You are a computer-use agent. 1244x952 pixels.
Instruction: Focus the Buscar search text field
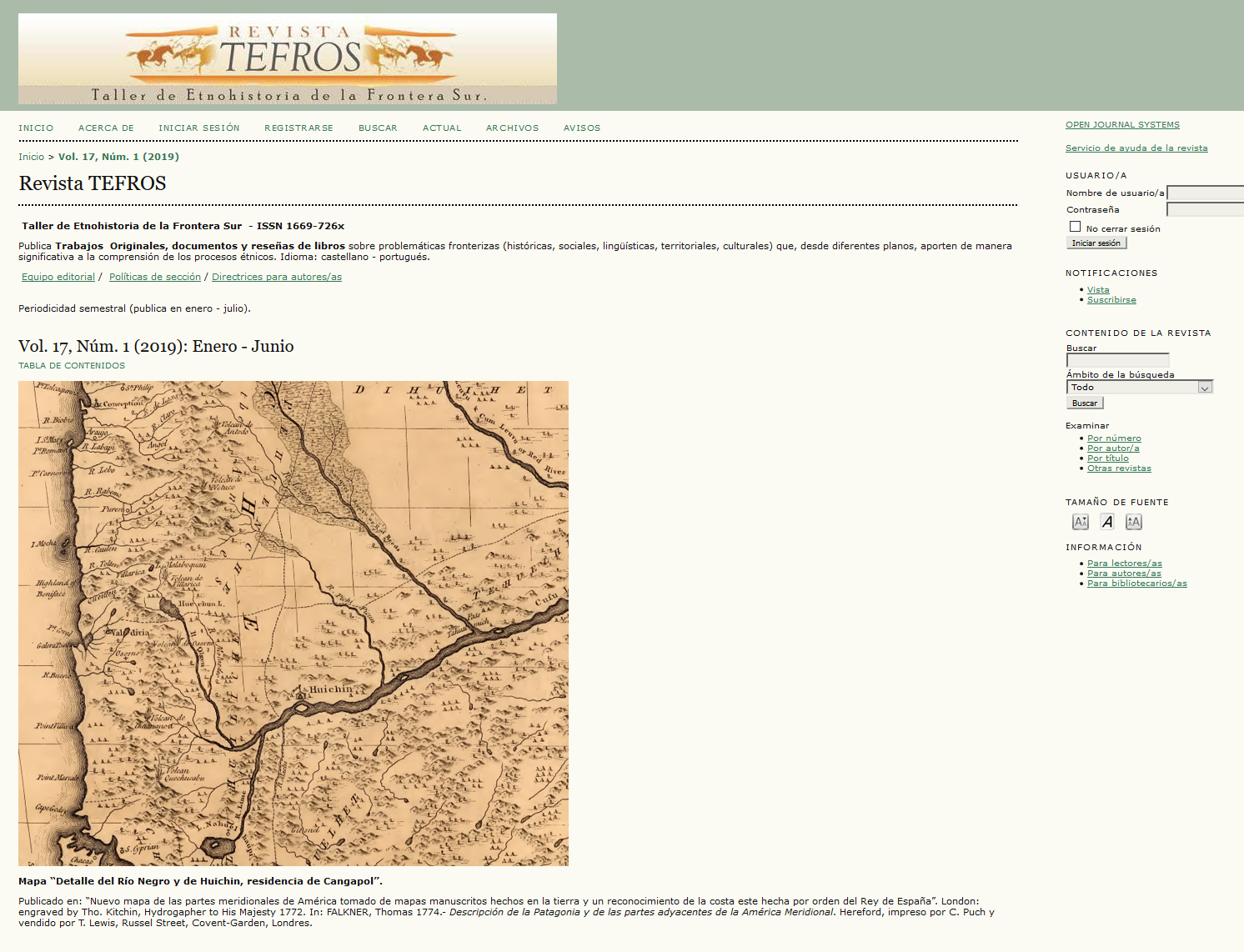tap(1118, 360)
